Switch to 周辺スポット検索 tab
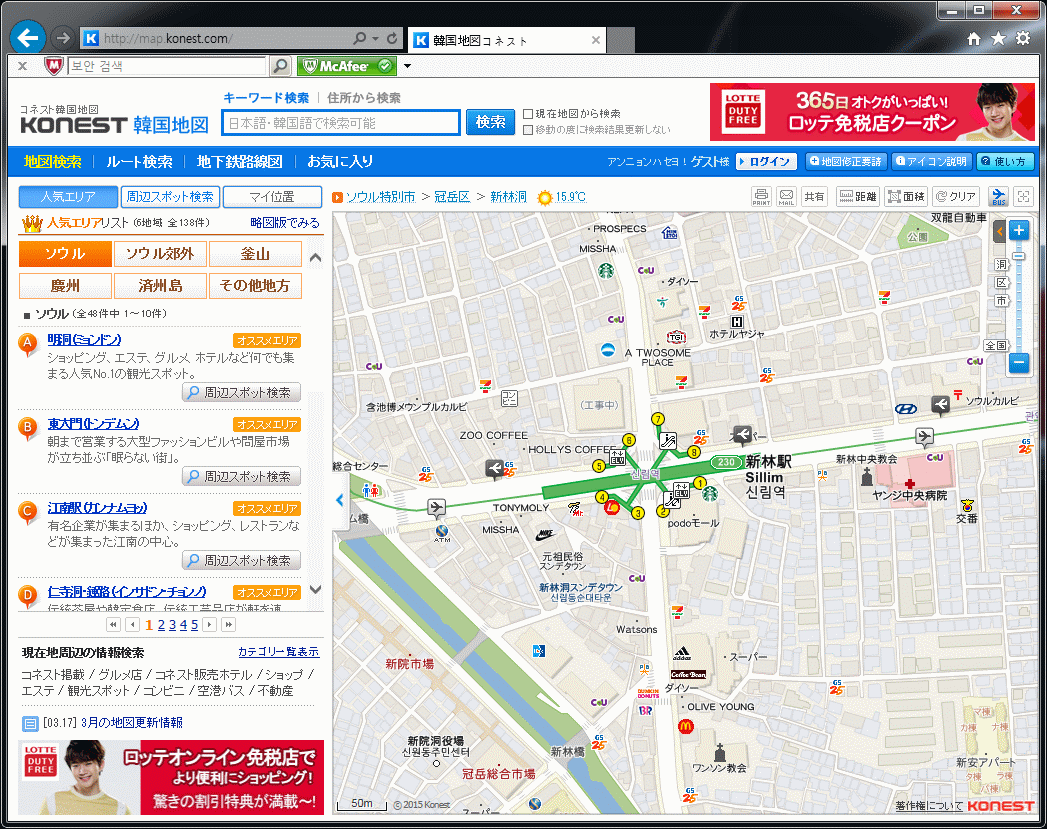Viewport: 1047px width, 829px height. point(170,197)
